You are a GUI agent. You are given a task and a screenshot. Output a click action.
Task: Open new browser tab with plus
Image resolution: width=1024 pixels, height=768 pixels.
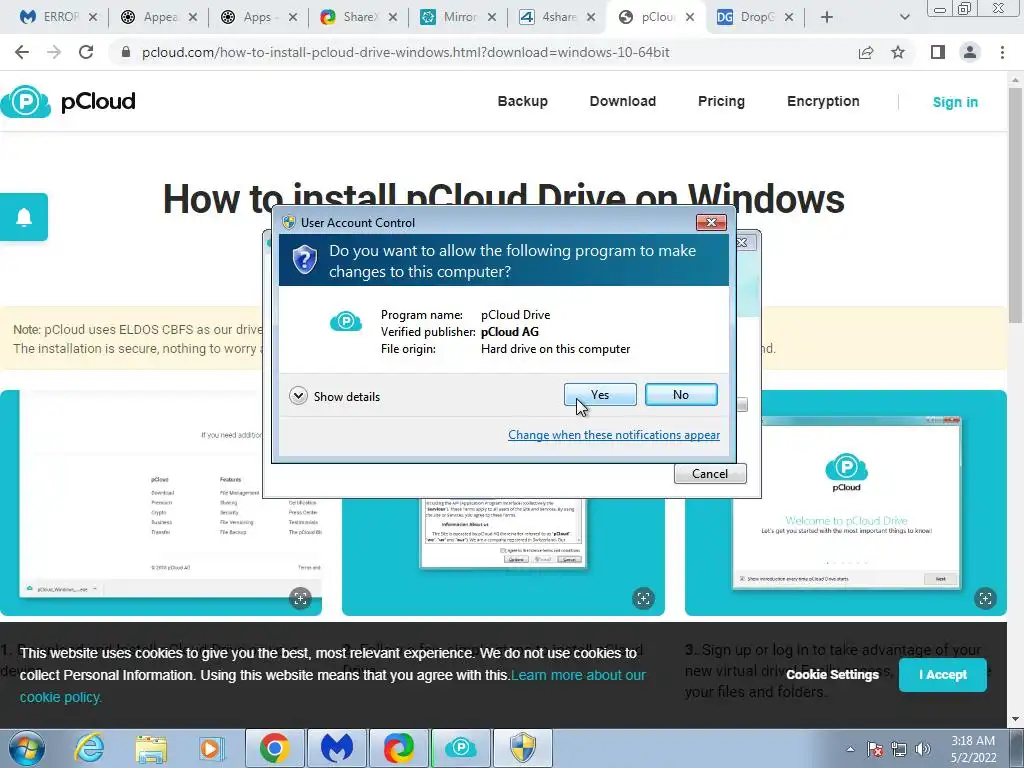point(827,17)
